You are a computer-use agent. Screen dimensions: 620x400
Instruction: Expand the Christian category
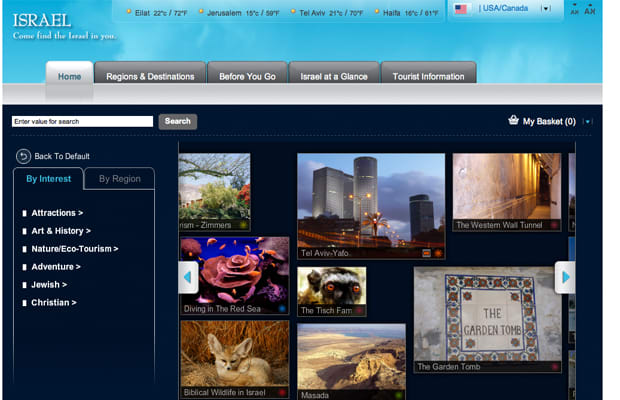point(54,302)
